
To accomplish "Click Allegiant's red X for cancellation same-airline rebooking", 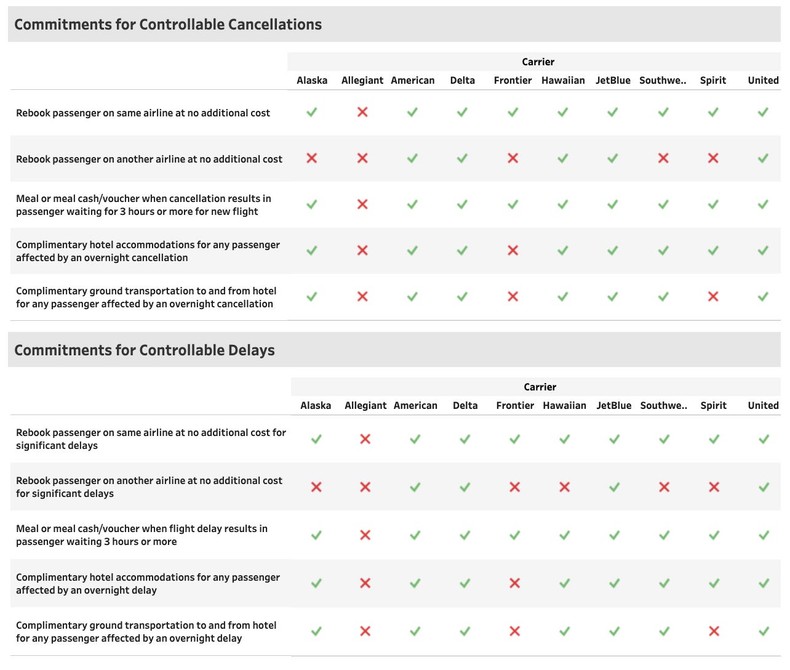I will 362,113.
